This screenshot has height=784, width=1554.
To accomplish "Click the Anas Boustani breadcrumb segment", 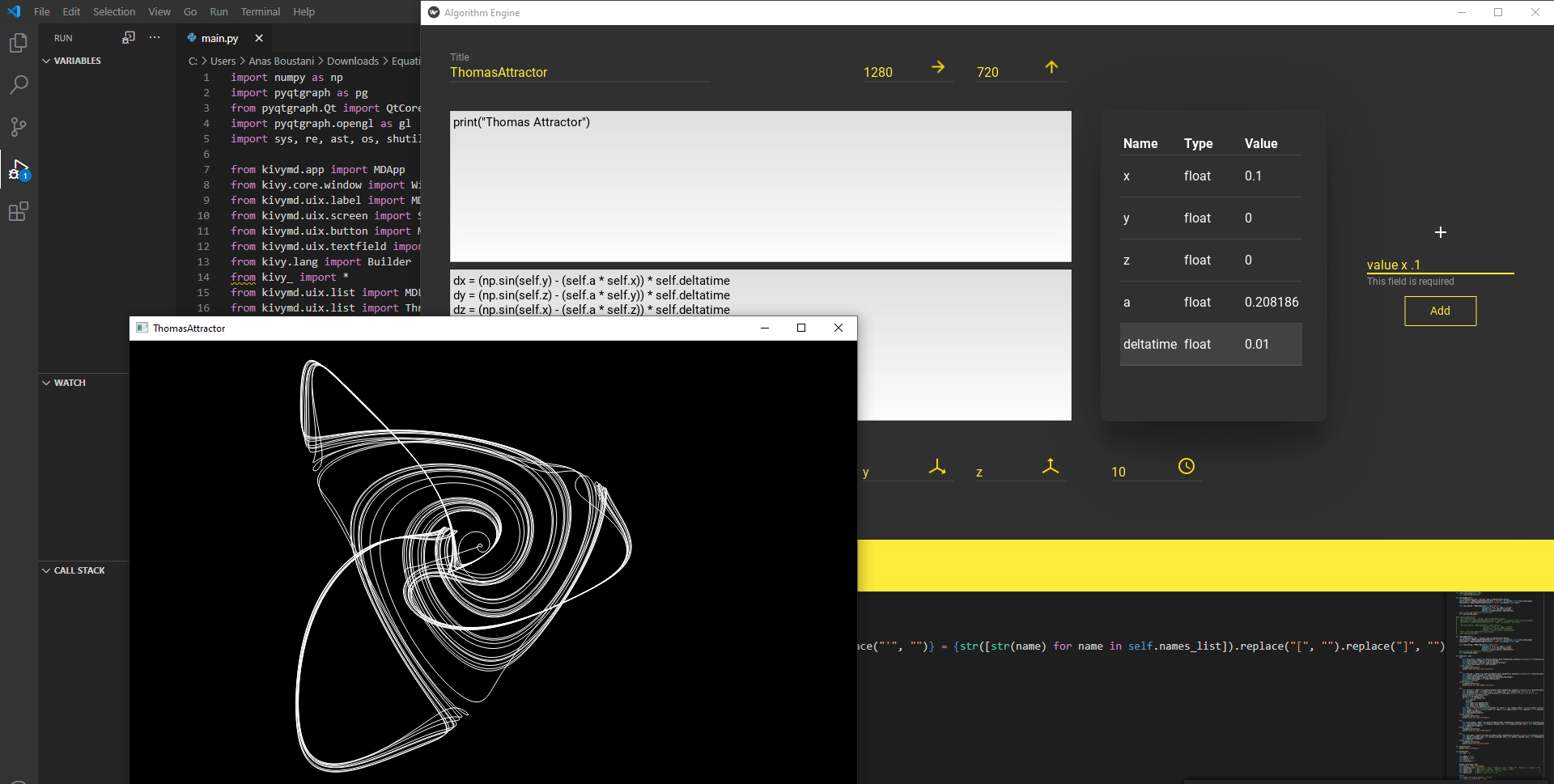I will click(281, 61).
